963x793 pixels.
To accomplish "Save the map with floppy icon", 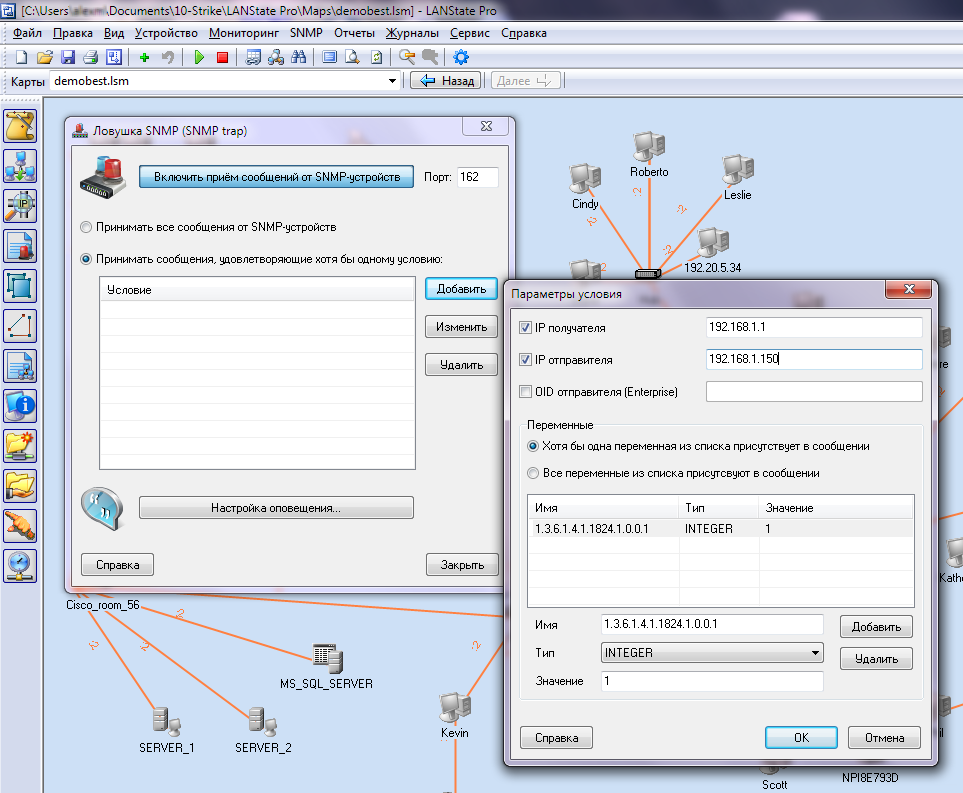I will click(x=68, y=57).
